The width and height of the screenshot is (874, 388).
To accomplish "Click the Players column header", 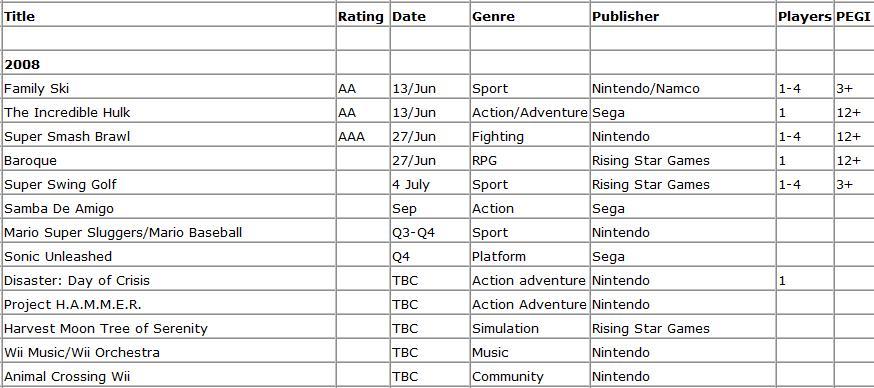I will click(805, 16).
